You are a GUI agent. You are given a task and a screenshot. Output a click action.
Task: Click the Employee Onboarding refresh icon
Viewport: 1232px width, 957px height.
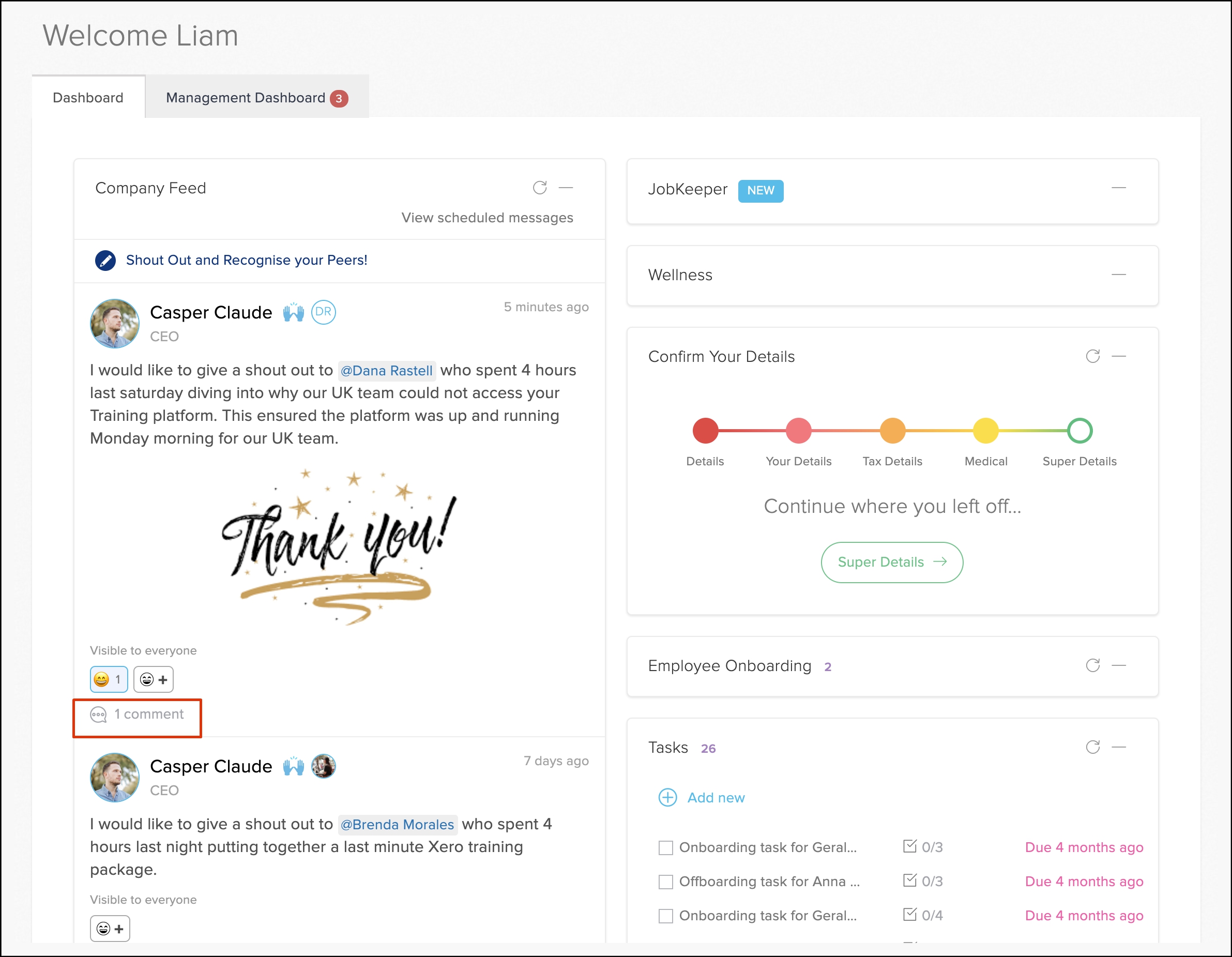pyautogui.click(x=1092, y=665)
